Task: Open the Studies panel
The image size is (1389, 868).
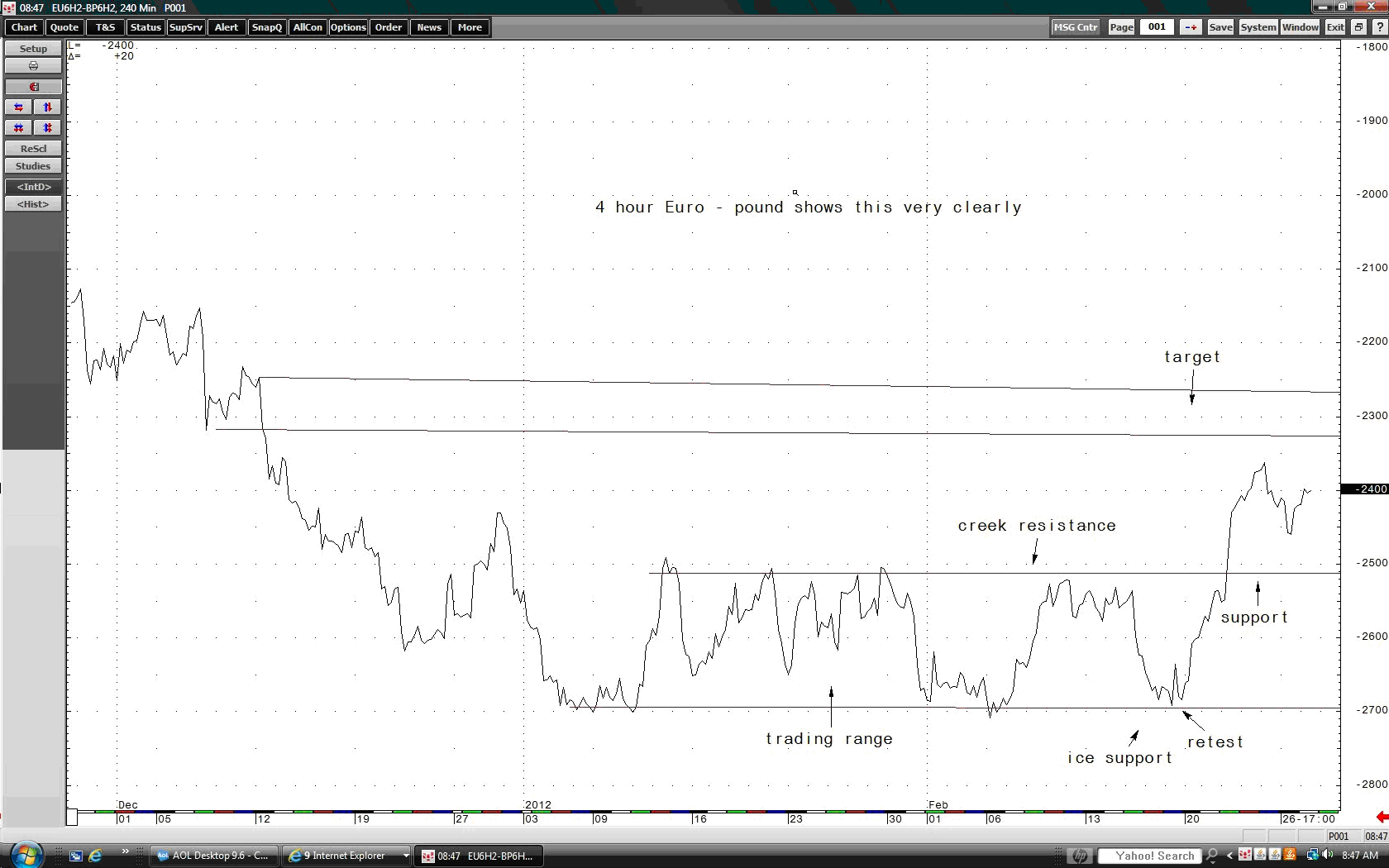Action: pyautogui.click(x=33, y=166)
